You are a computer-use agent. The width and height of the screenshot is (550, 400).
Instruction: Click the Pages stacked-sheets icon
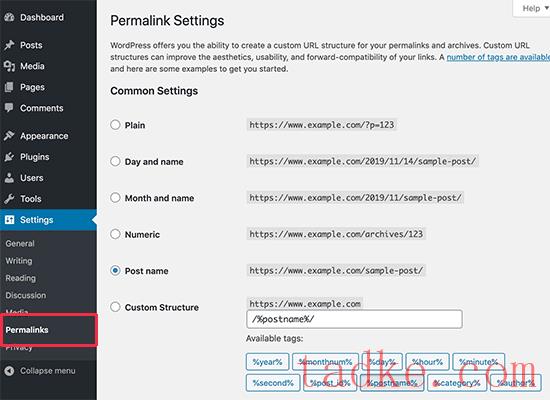pyautogui.click(x=9, y=87)
